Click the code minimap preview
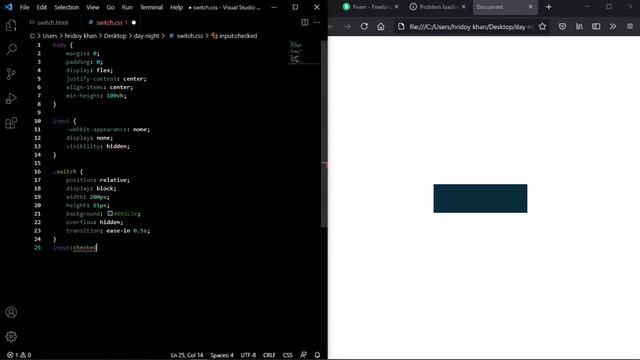Screen dimensions: 640x360 tap(304, 52)
